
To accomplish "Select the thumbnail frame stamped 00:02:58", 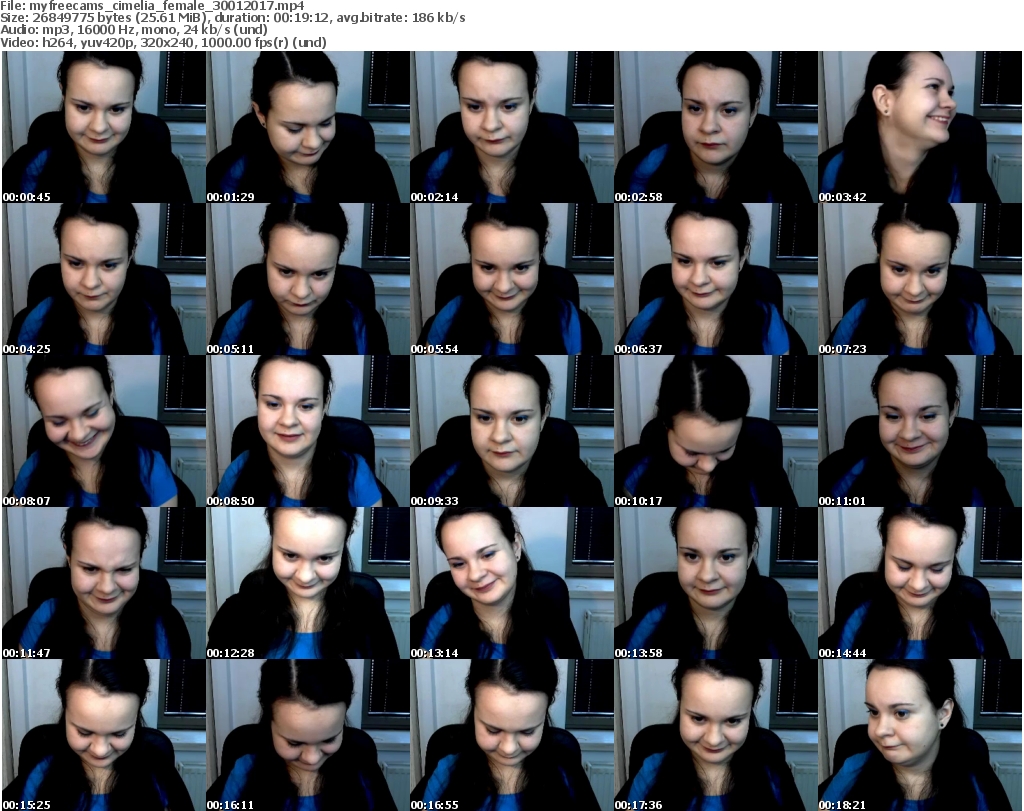I will [x=716, y=127].
